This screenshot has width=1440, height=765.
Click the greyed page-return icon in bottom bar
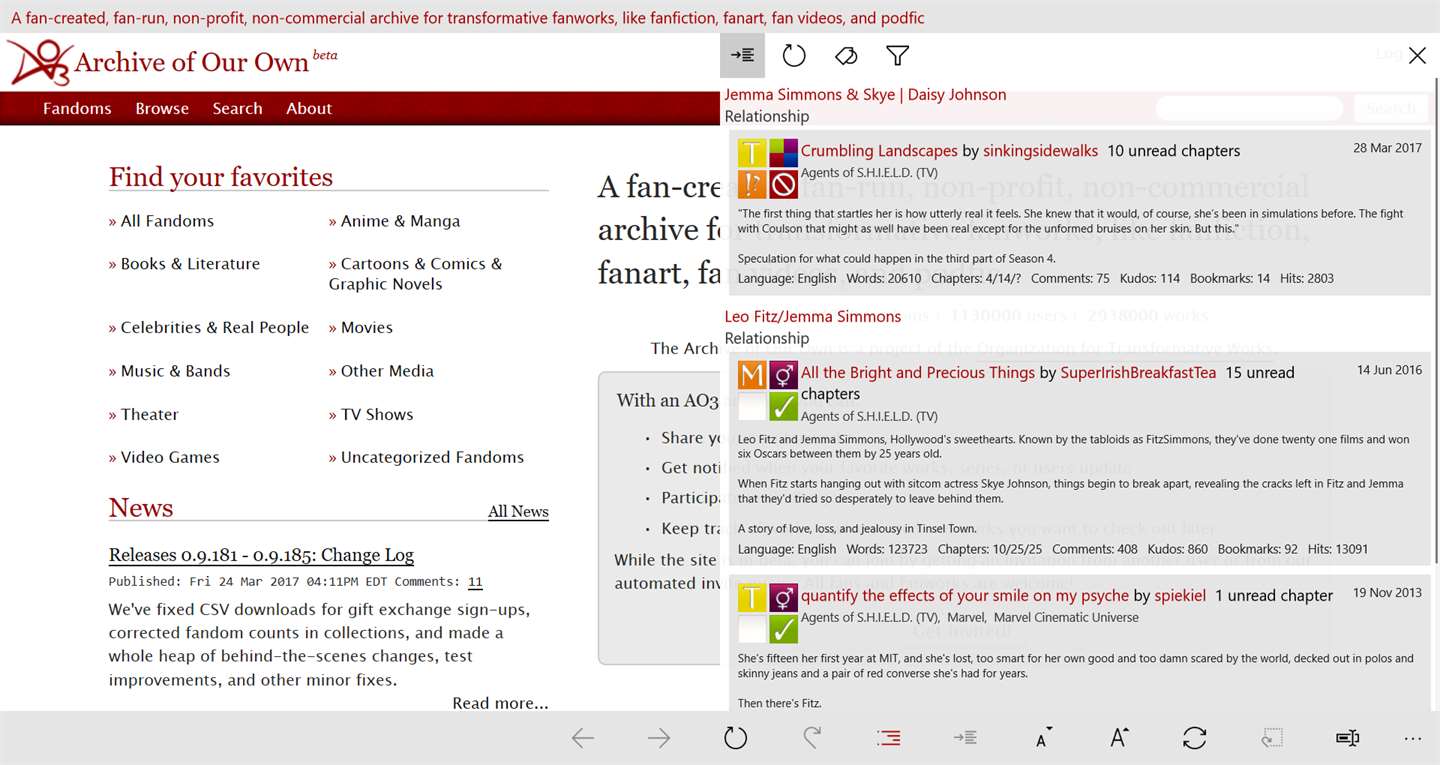pyautogui.click(x=1272, y=738)
